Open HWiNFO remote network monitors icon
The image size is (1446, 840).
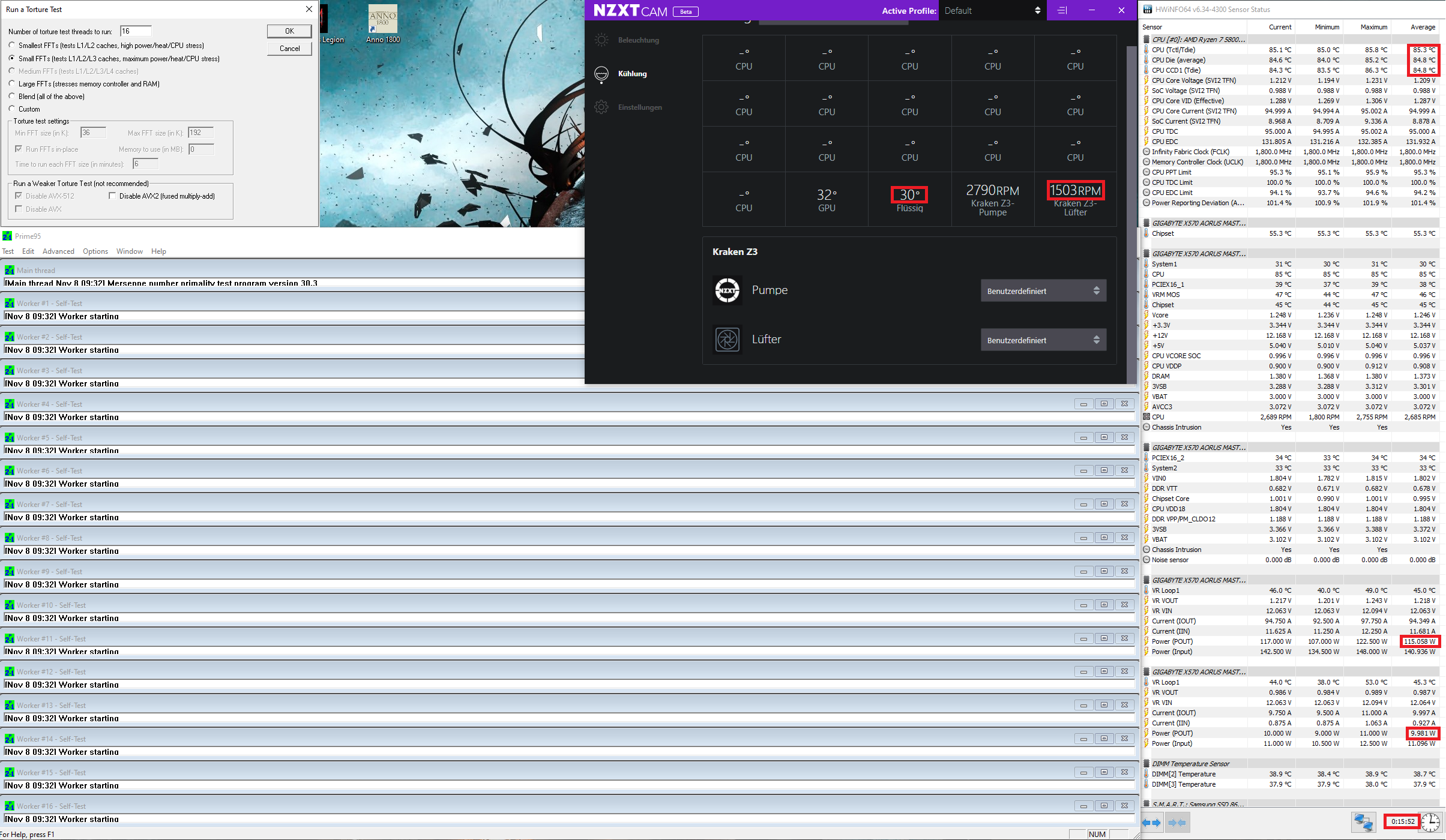(x=1363, y=822)
